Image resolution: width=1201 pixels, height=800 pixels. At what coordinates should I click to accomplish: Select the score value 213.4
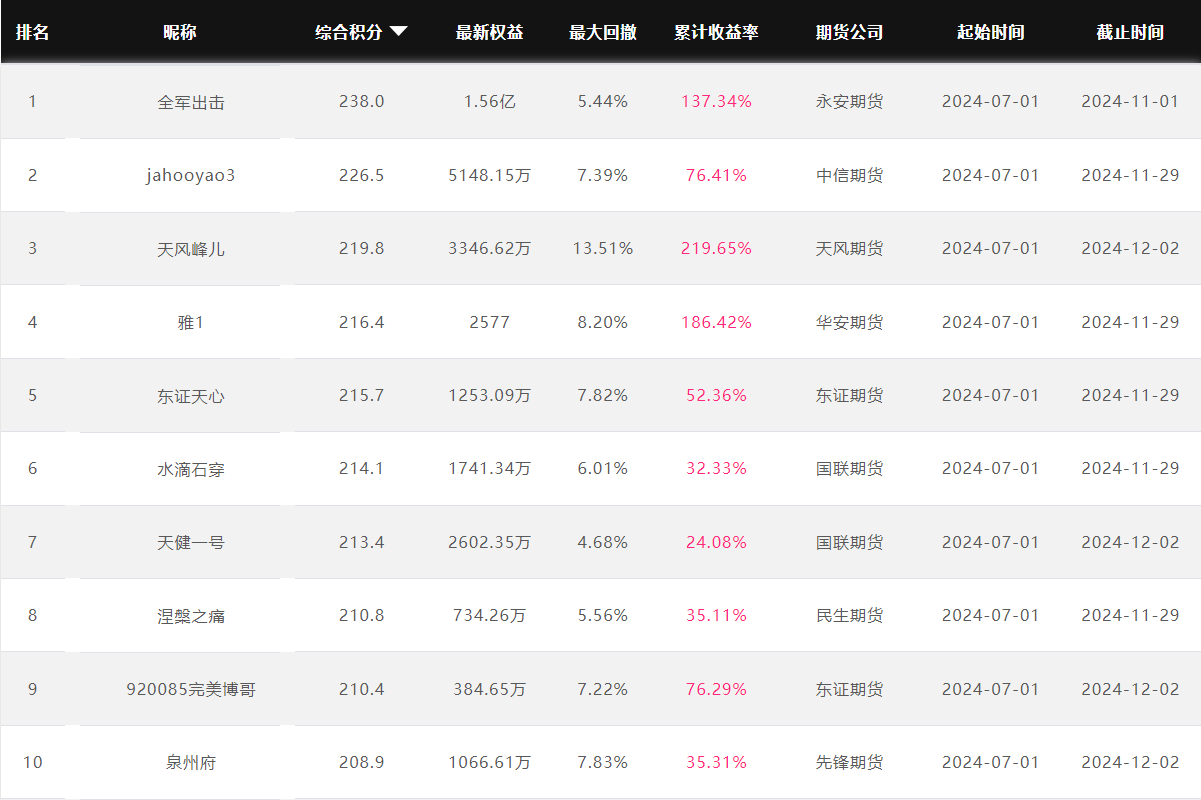point(361,542)
